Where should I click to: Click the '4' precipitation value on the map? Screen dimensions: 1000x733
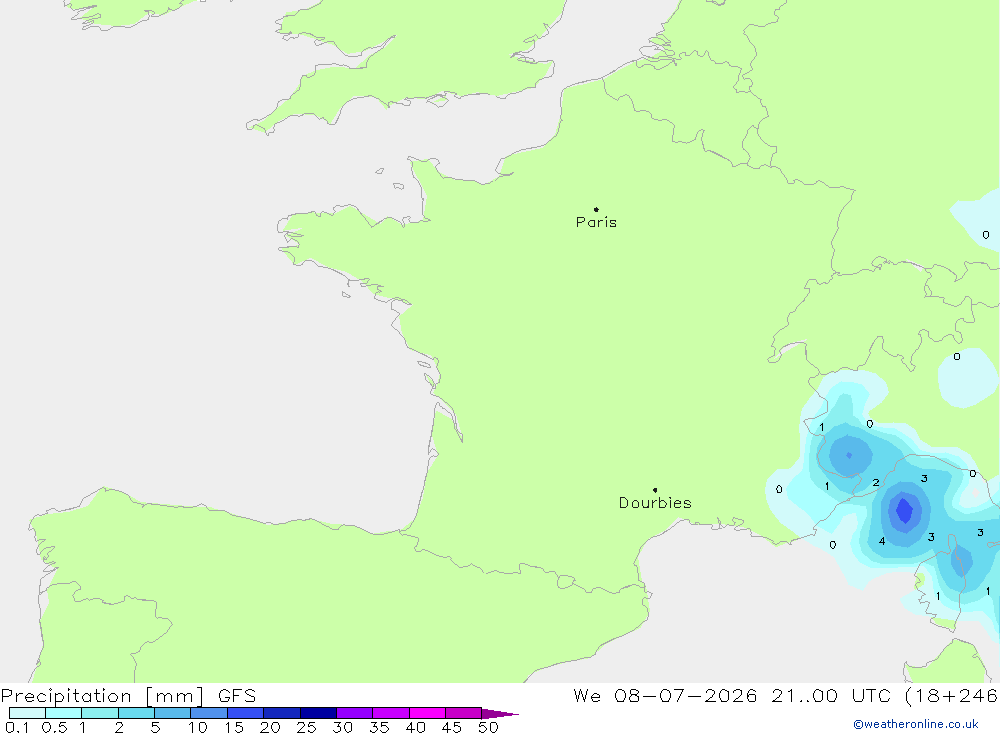click(x=882, y=541)
